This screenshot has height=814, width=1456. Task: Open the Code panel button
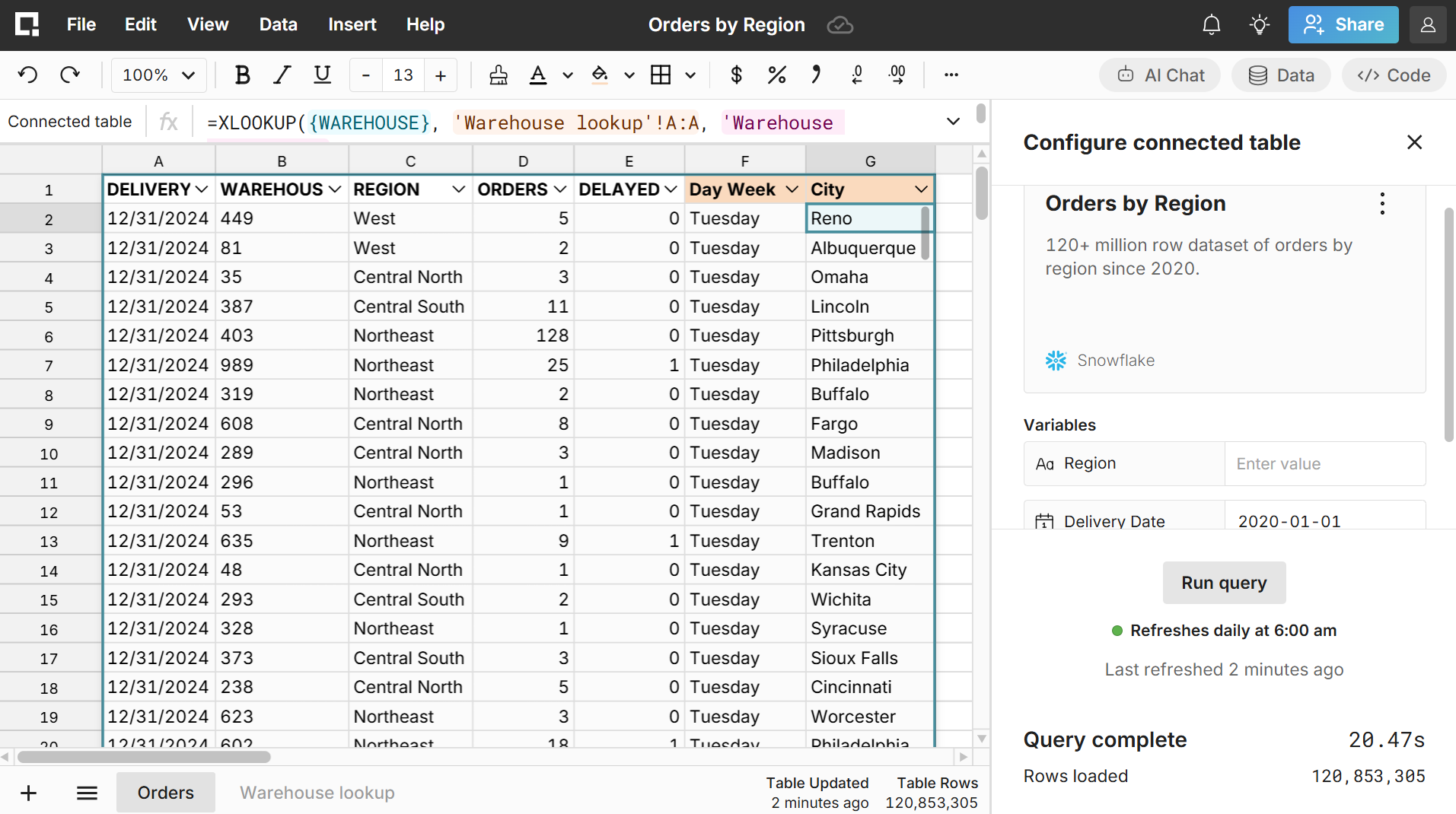pyautogui.click(x=1394, y=75)
